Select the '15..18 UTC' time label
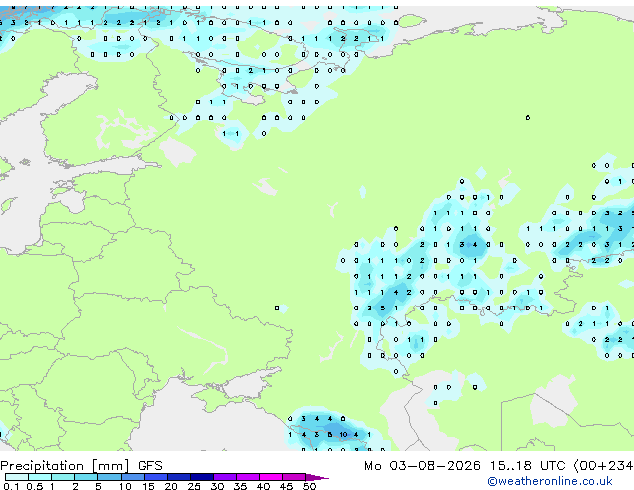The height and width of the screenshot is (490, 634). [527, 466]
